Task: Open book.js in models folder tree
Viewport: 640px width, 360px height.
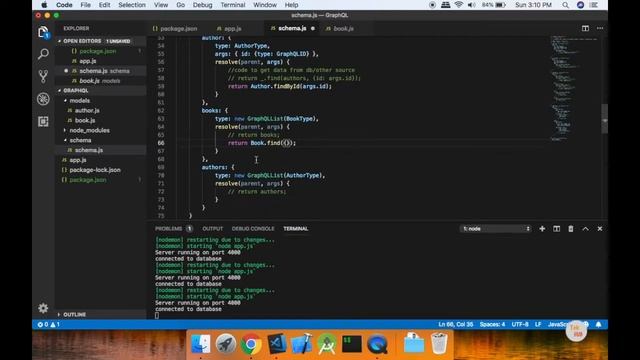Action: point(85,120)
